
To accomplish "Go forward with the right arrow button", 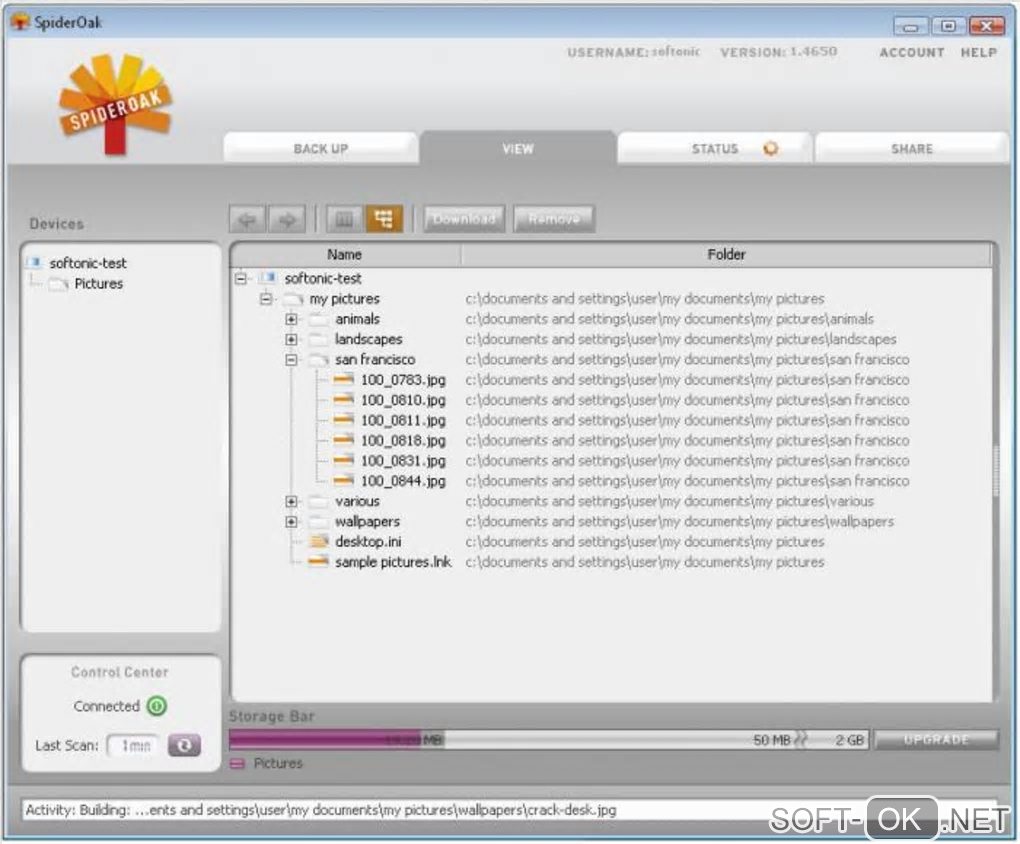I will (x=287, y=219).
